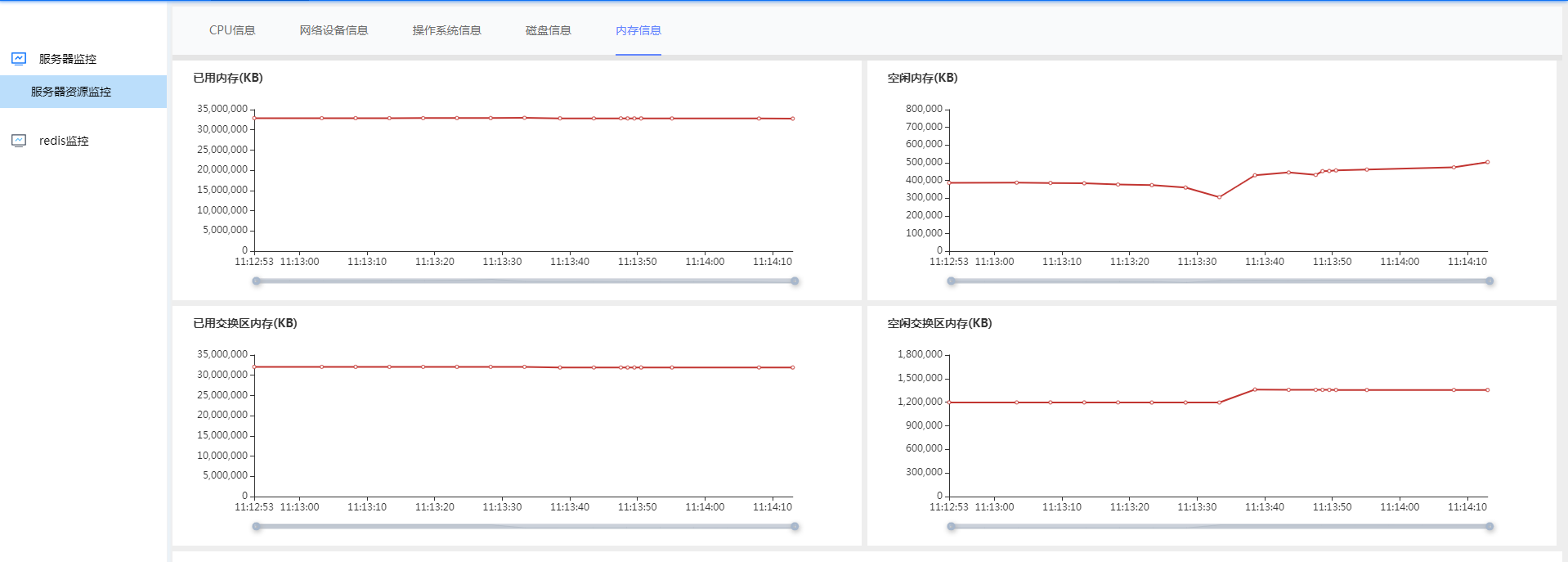Open the 操作系统信息 tab
Viewport: 1568px width, 562px height.
[x=446, y=30]
